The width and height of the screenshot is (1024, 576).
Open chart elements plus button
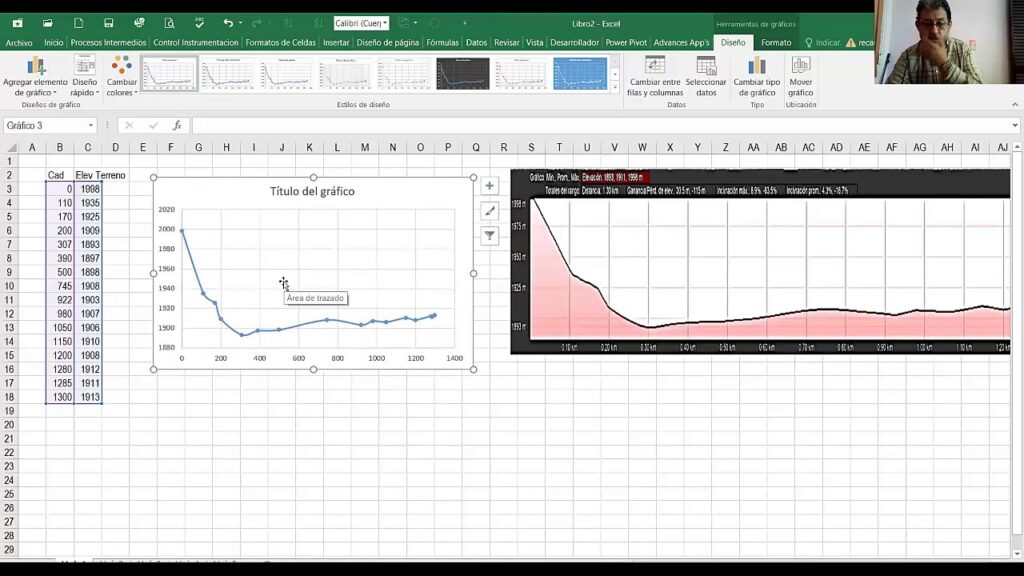click(x=489, y=186)
